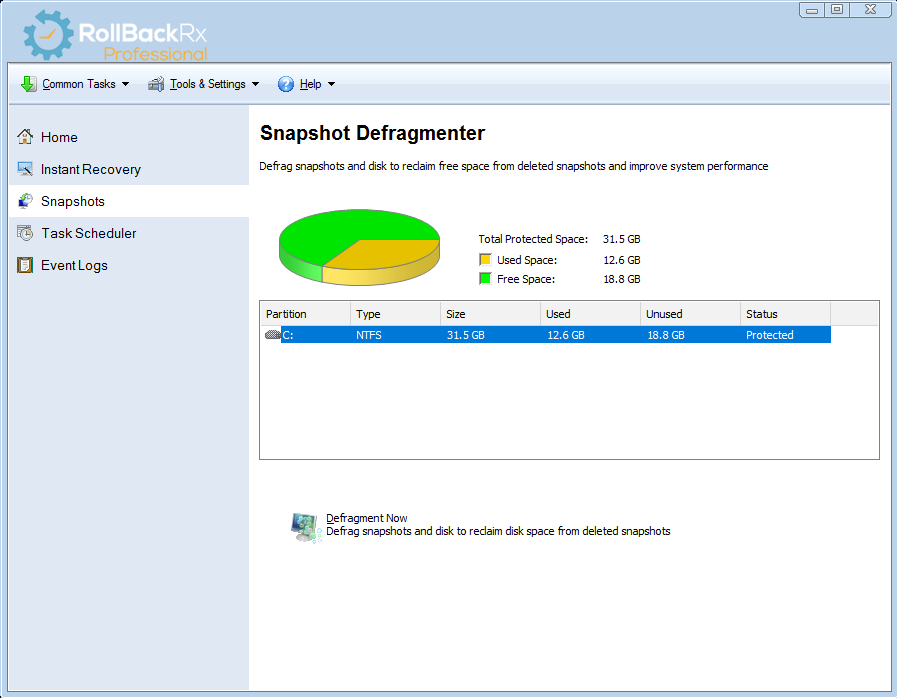Go to the Event Logs page
Image resolution: width=897 pixels, height=698 pixels.
tap(74, 265)
